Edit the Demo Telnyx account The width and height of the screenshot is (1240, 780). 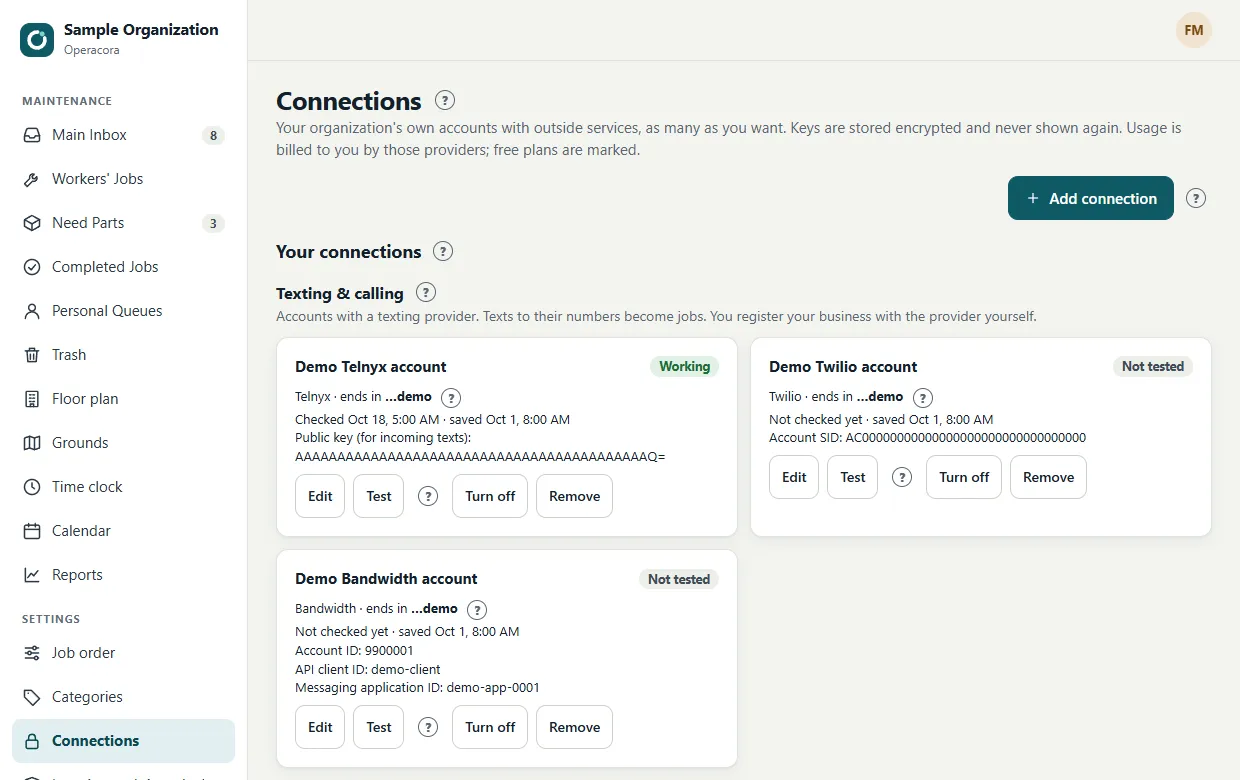320,496
